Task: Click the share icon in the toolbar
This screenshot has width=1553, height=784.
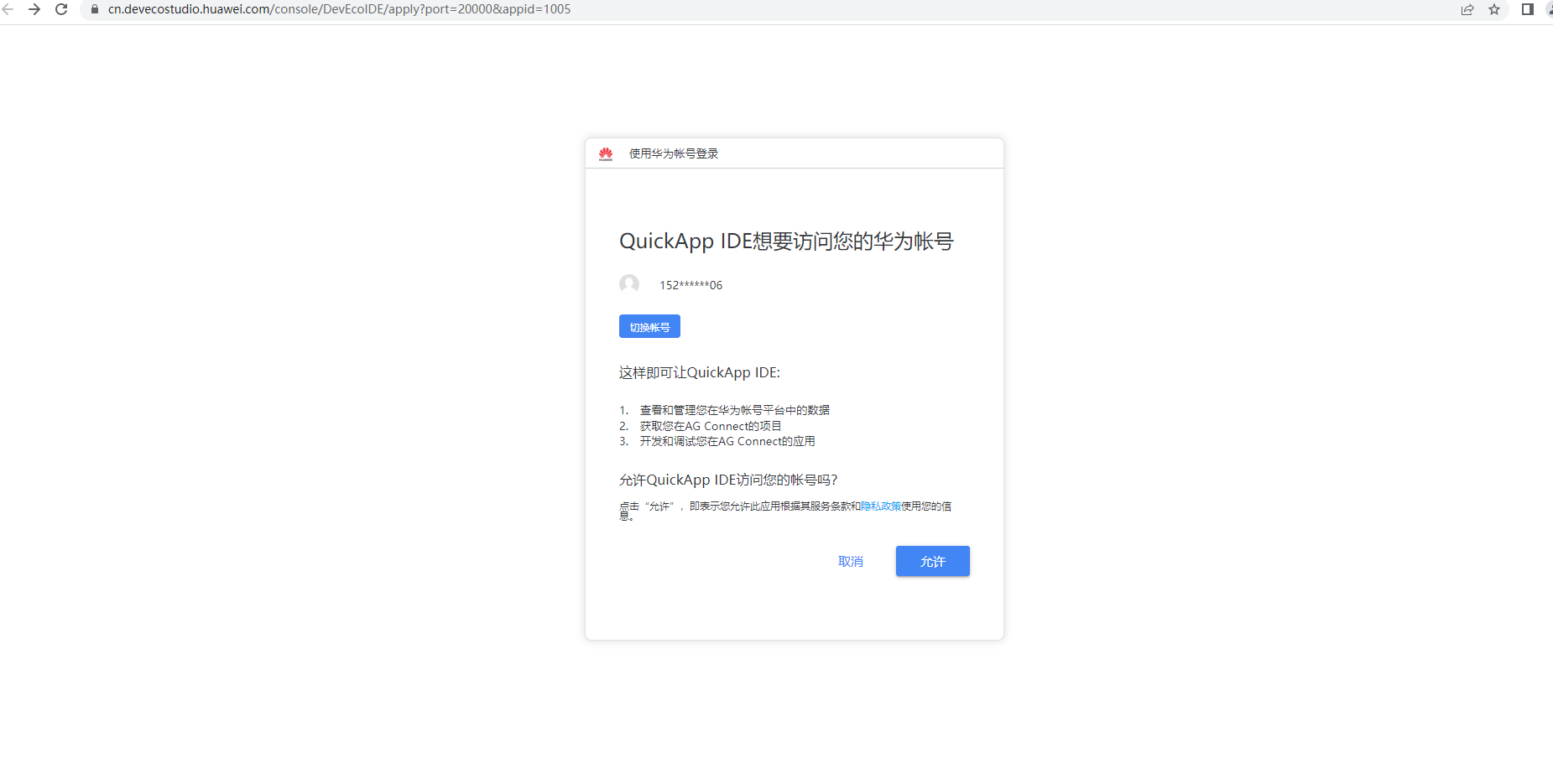Action: pyautogui.click(x=1467, y=9)
